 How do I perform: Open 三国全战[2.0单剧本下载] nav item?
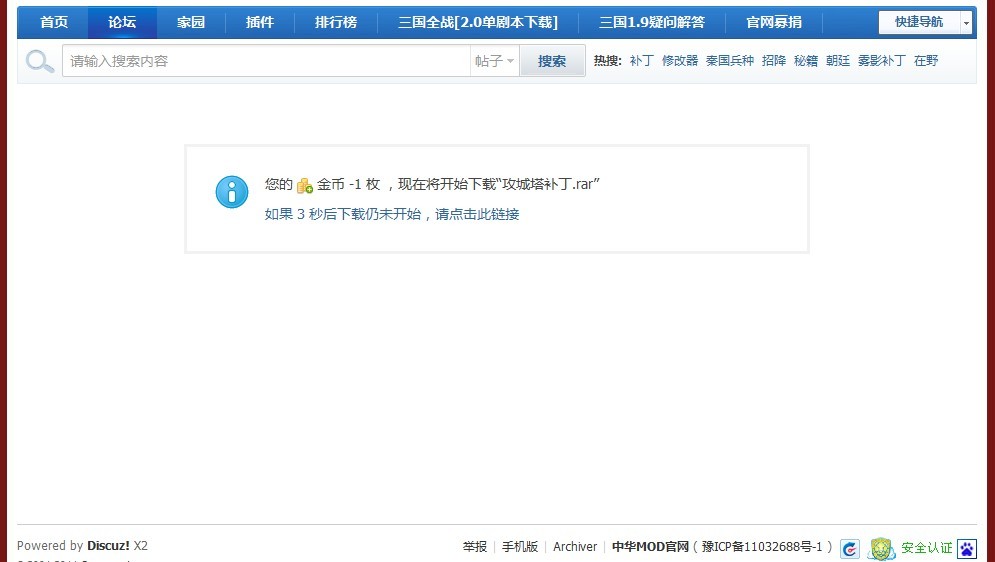pos(477,22)
